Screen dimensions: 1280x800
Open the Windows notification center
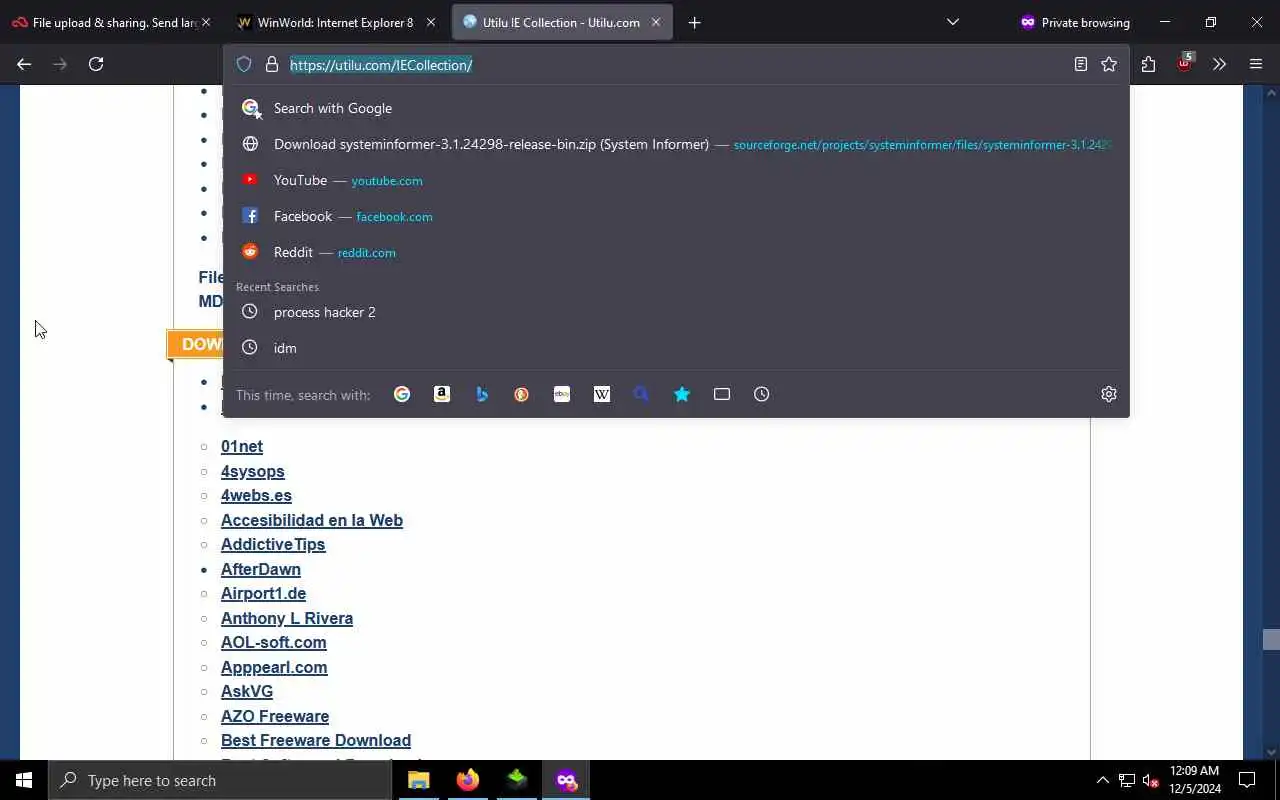(x=1247, y=780)
